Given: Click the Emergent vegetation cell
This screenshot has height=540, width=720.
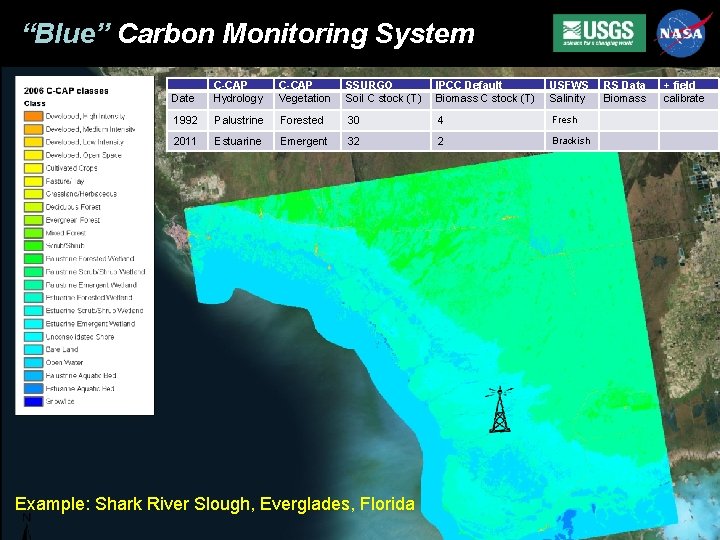Looking at the screenshot, I should 307,141.
